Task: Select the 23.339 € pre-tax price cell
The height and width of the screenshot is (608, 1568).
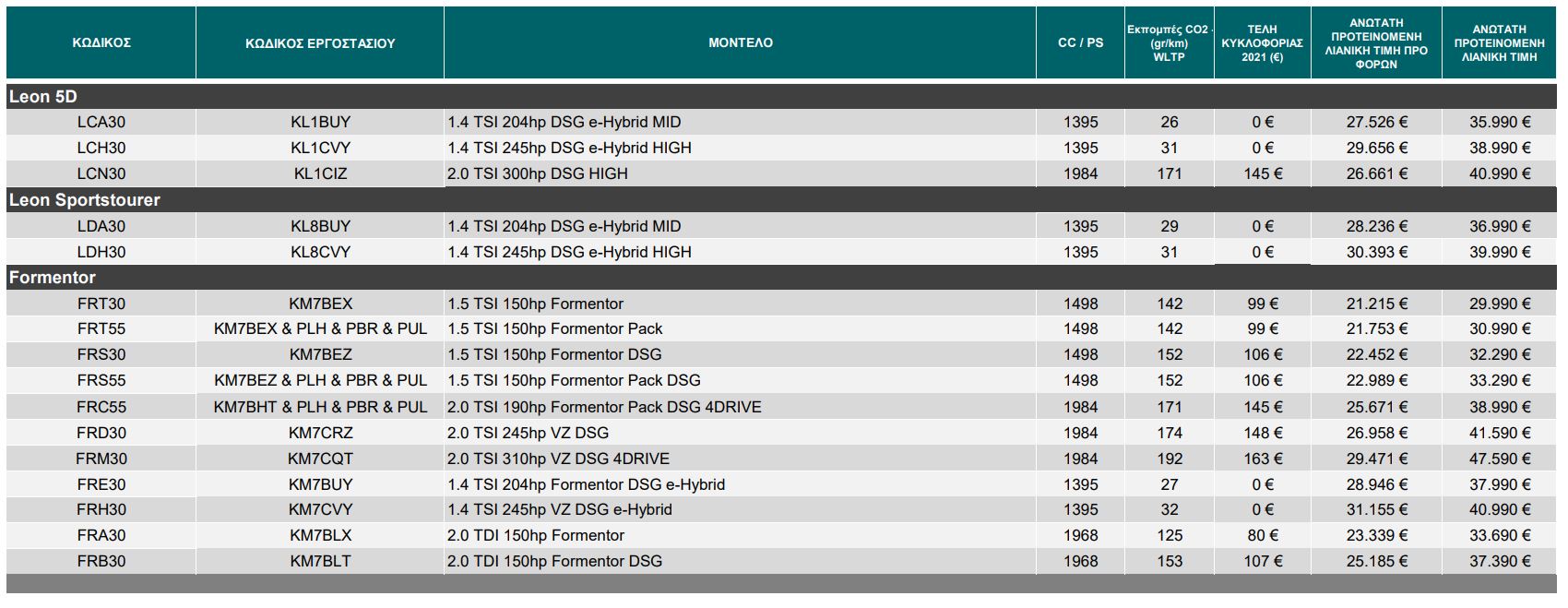Action: coord(1376,535)
